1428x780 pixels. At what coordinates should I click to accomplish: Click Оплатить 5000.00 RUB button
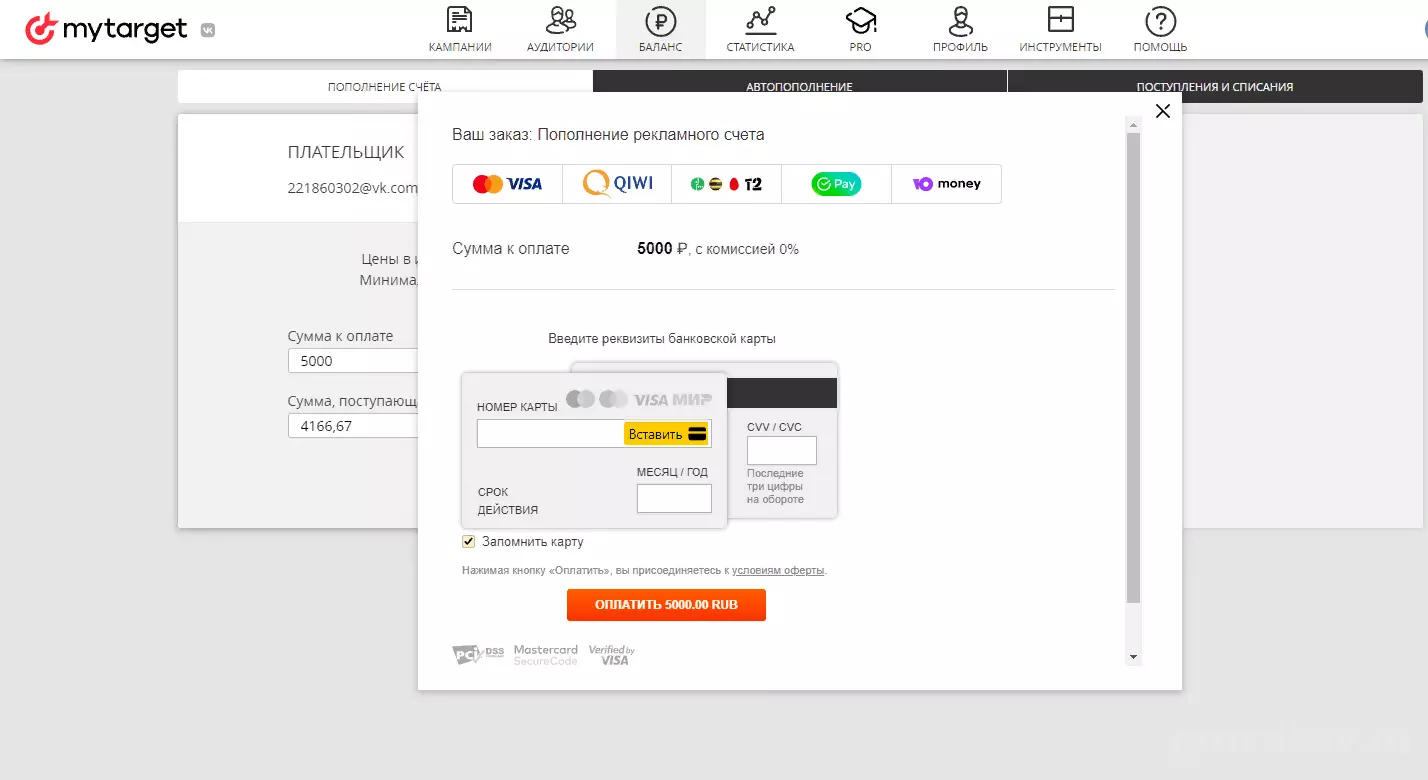666,605
